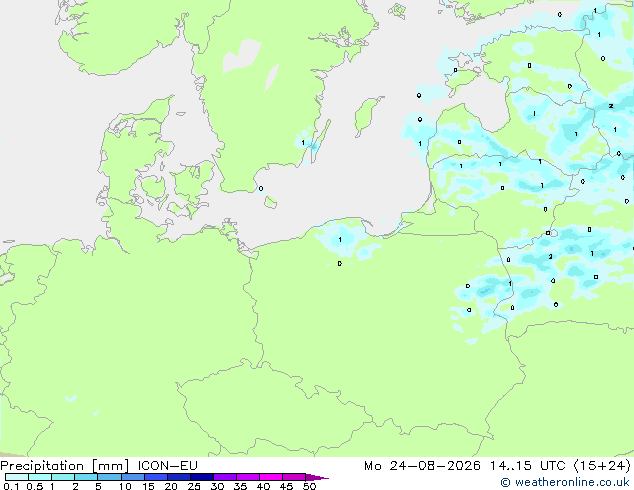Click the "0.1" legend scale value

click(x=11, y=486)
